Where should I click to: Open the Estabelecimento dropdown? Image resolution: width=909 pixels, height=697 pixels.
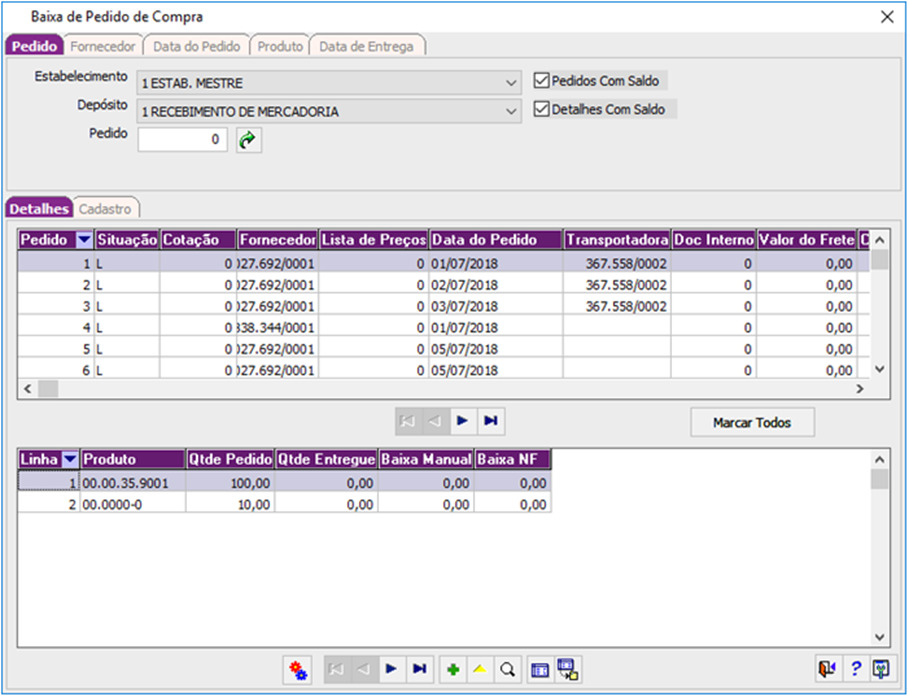pyautogui.click(x=511, y=83)
